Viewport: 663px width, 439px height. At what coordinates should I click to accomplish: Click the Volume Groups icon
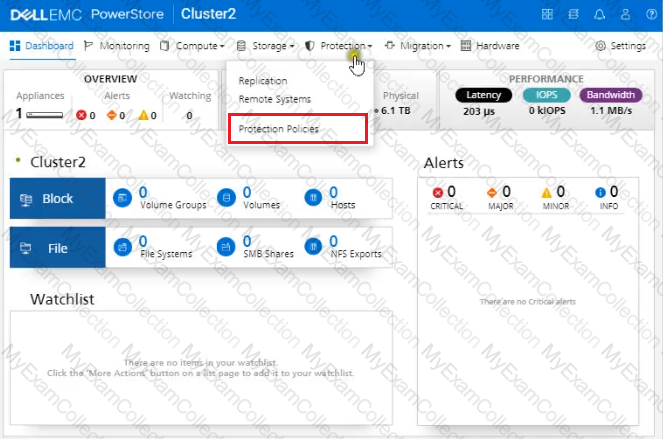coord(122,198)
